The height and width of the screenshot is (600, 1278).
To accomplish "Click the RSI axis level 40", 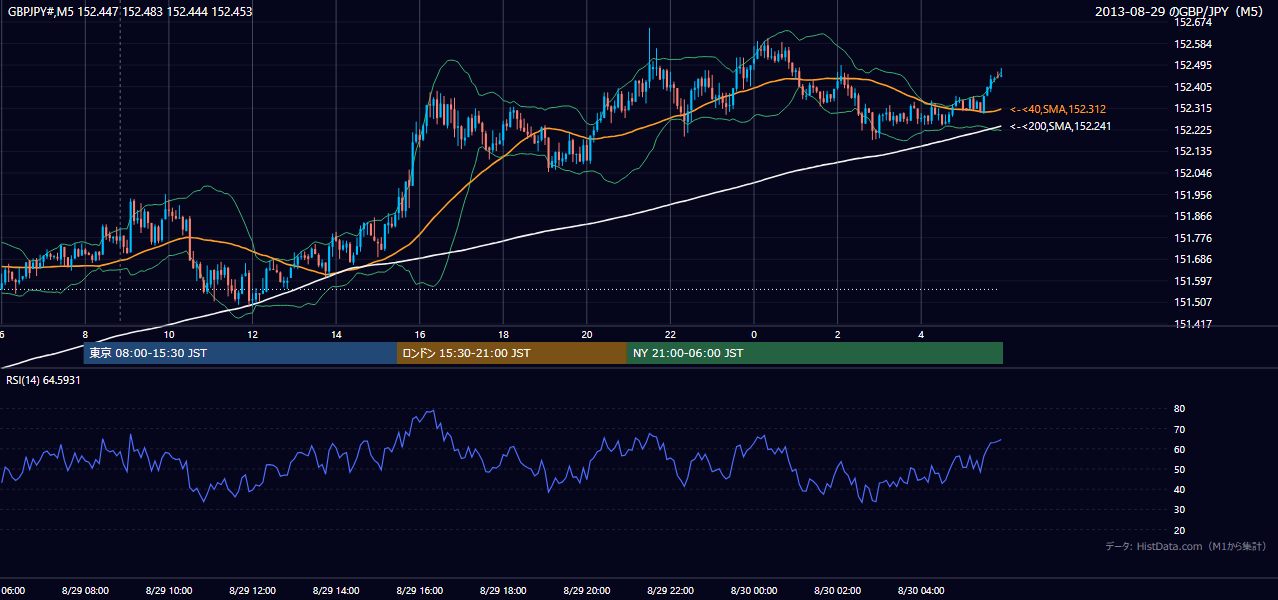I will [x=1179, y=489].
